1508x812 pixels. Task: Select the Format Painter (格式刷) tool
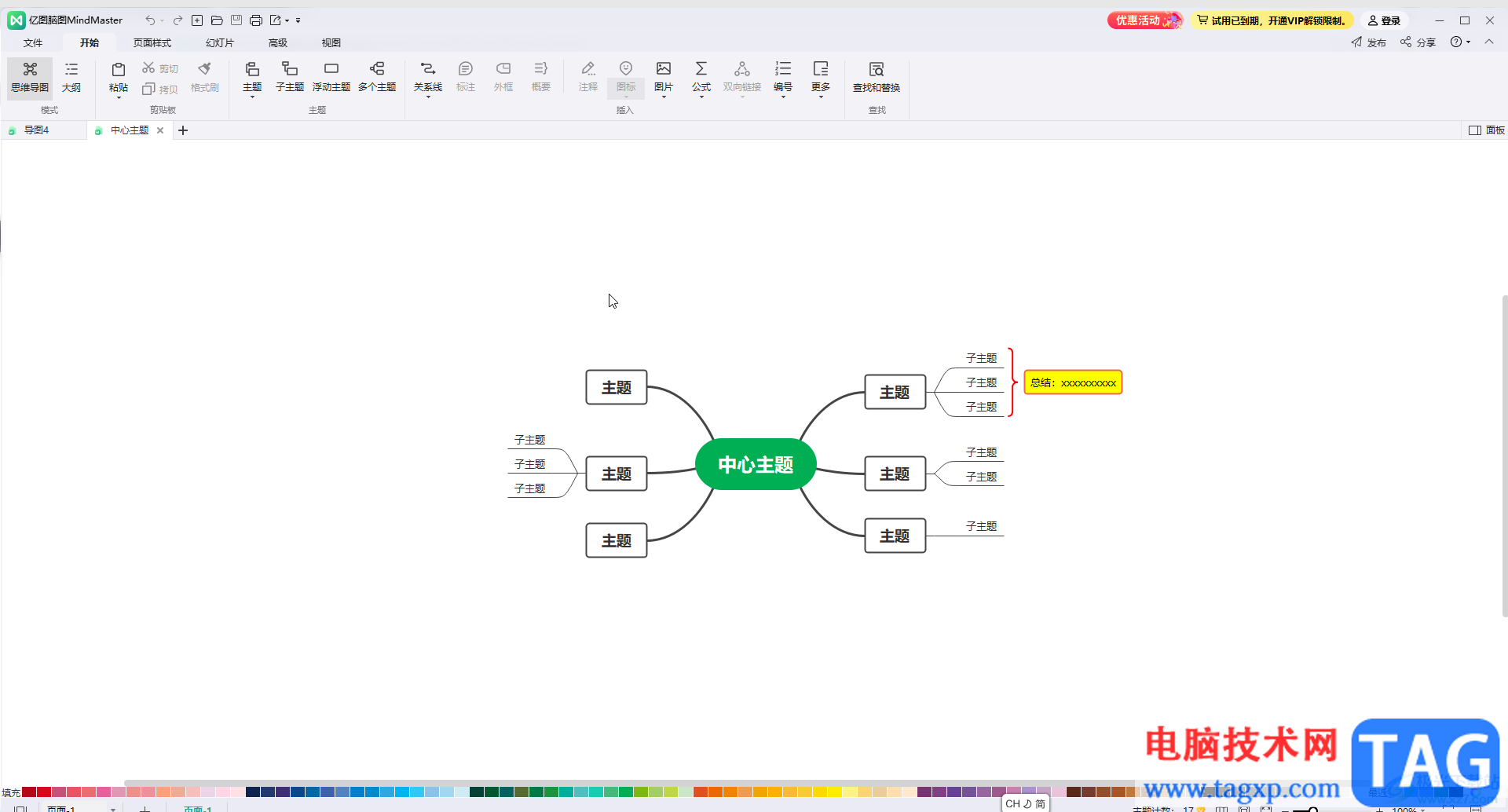205,78
